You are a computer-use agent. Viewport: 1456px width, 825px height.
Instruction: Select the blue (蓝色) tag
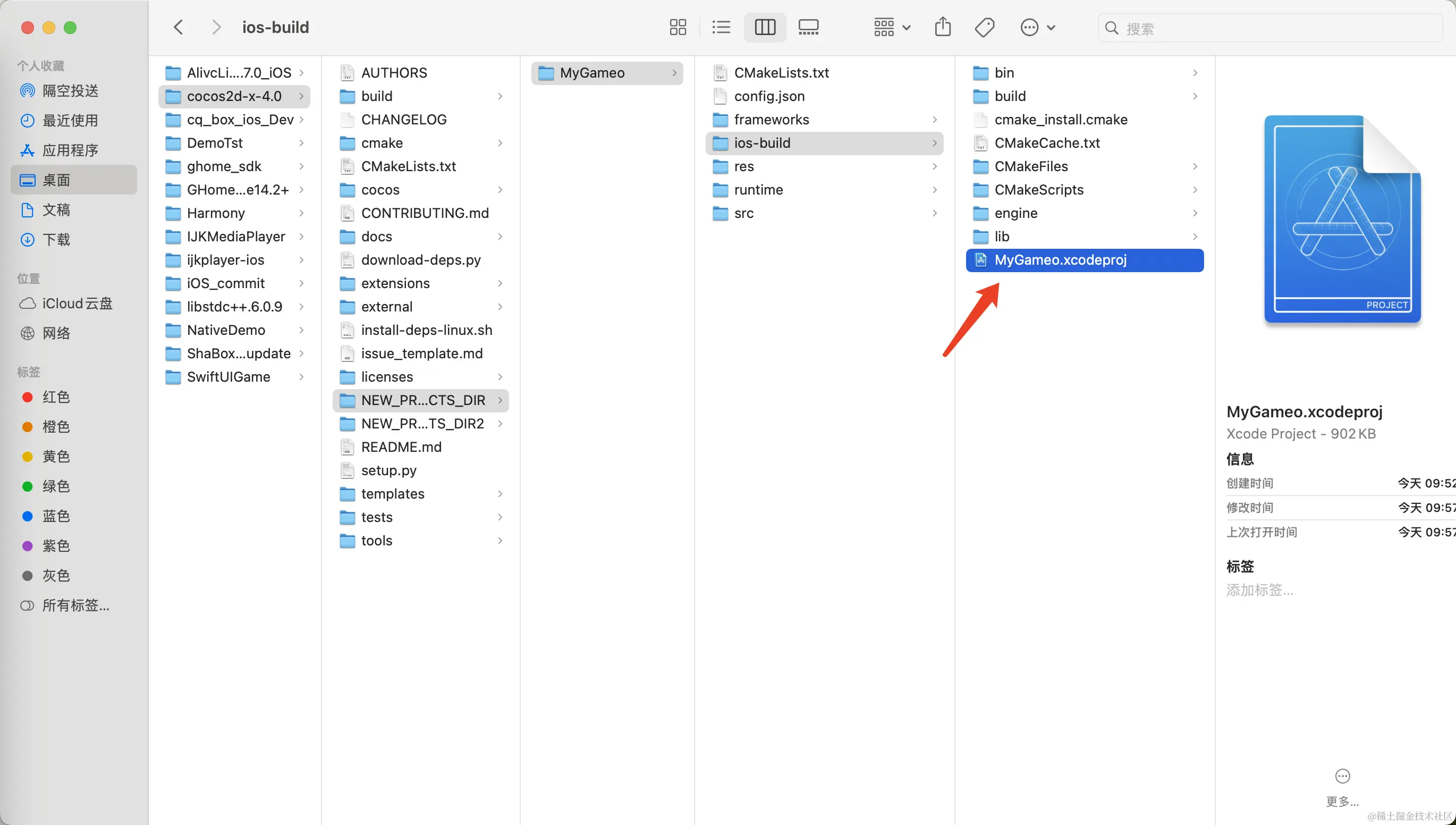(55, 516)
